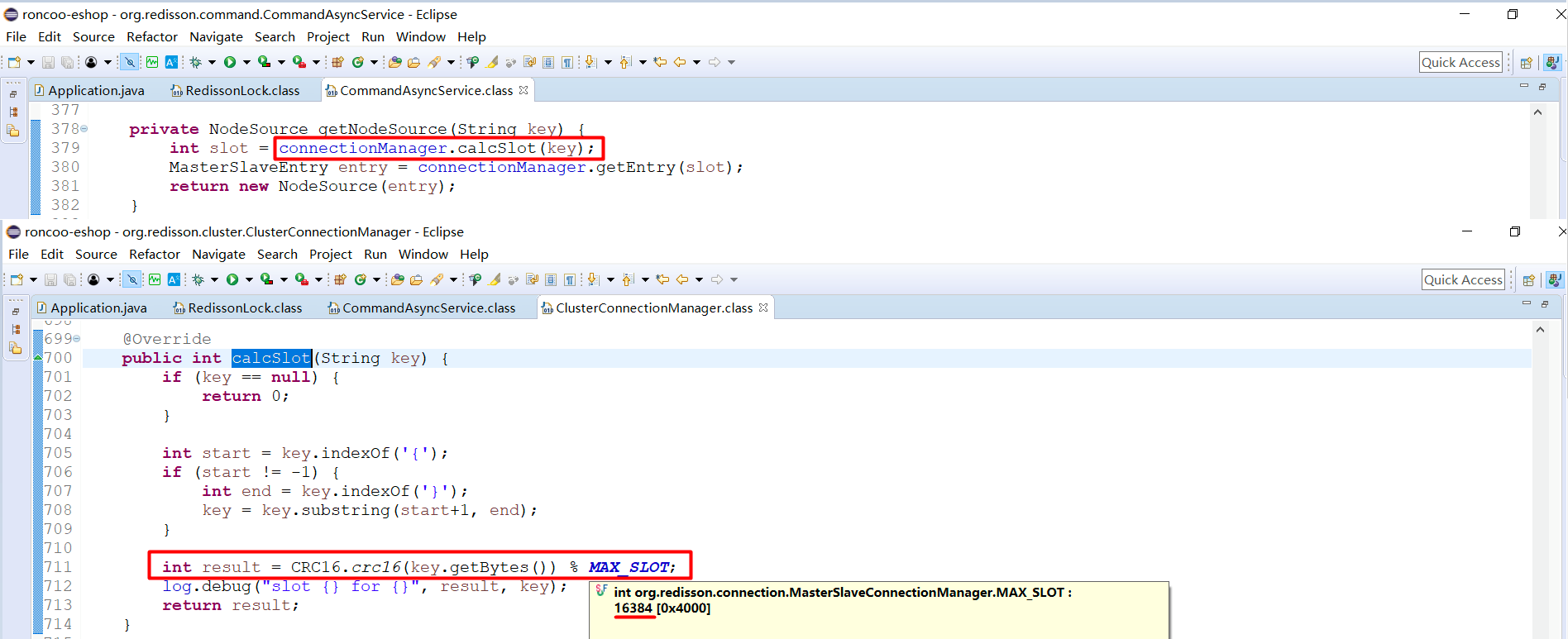Click MAX_SLOT constant on line 711
Image resolution: width=1568 pixels, height=639 pixels.
(629, 567)
